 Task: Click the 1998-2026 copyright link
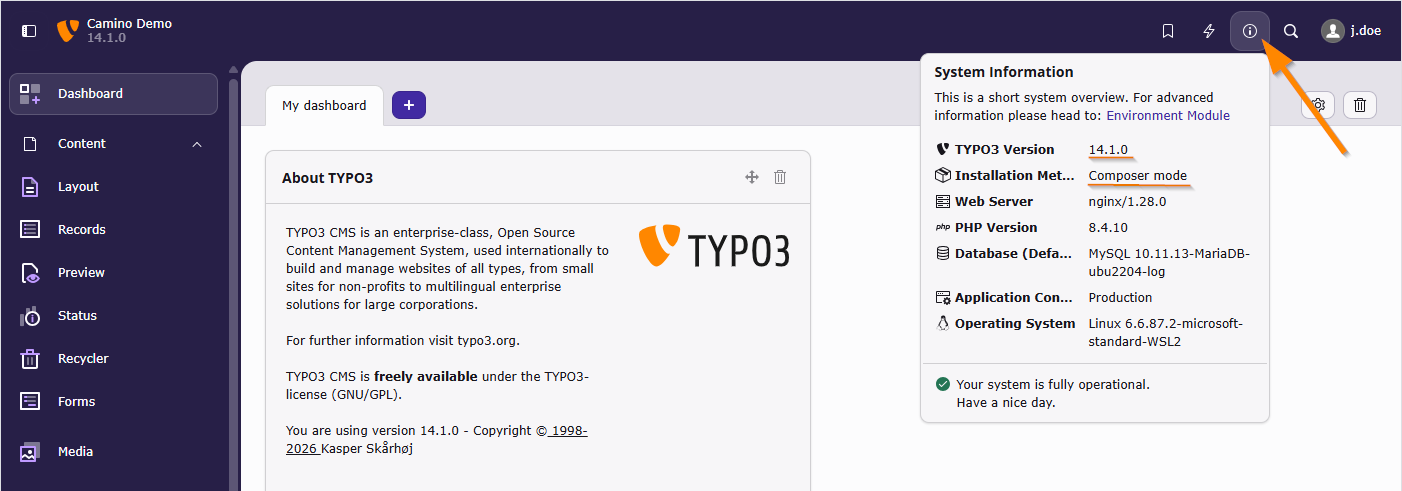tap(437, 439)
